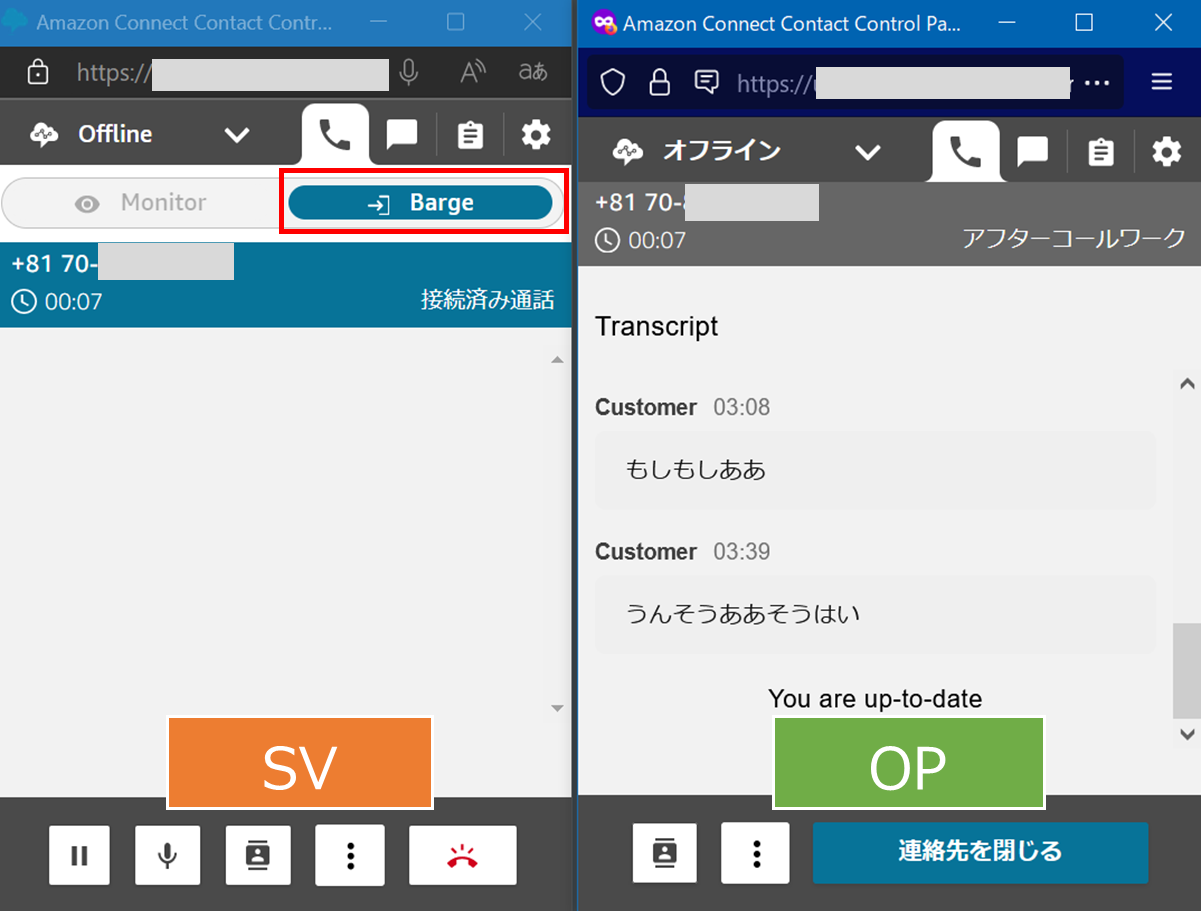
Task: Click the Transcript heading
Action: coord(656,326)
